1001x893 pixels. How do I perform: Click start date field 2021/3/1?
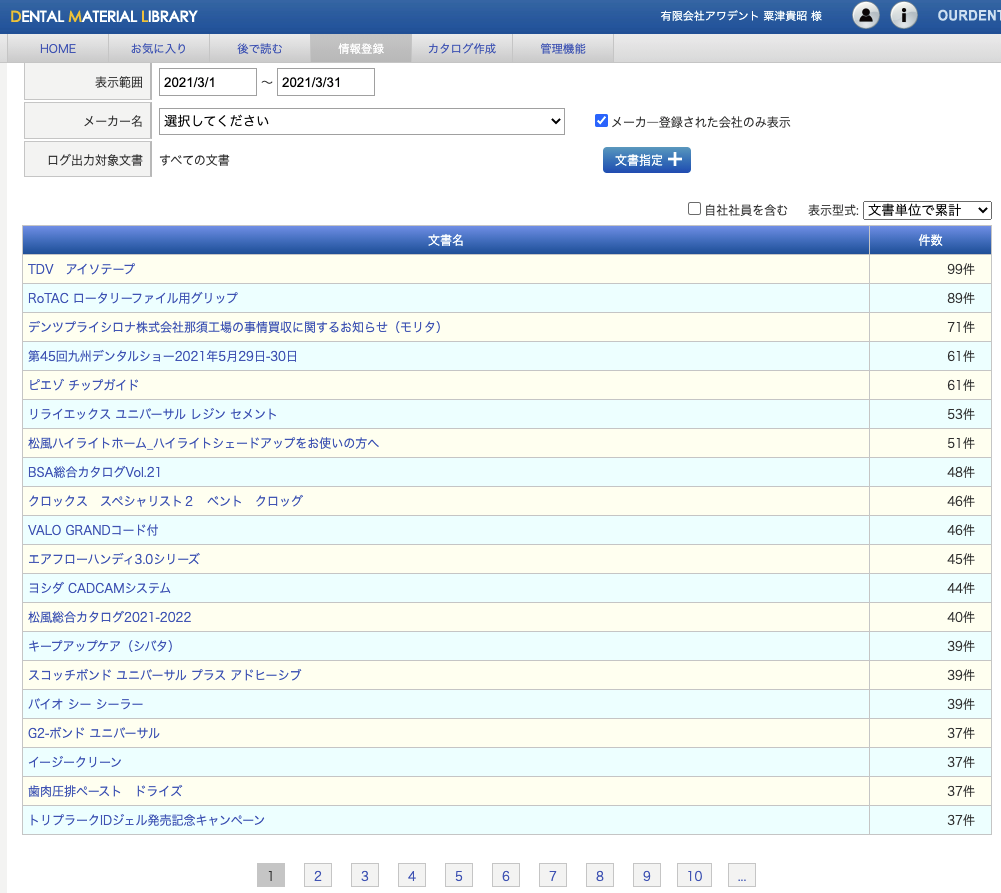[x=207, y=82]
